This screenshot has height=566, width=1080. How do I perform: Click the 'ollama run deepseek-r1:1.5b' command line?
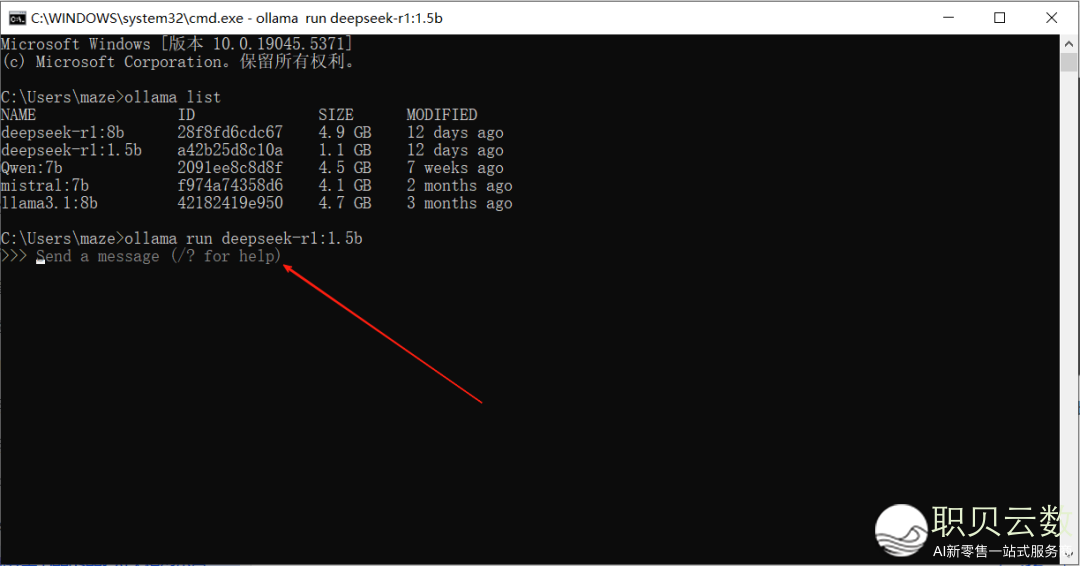tap(182, 238)
